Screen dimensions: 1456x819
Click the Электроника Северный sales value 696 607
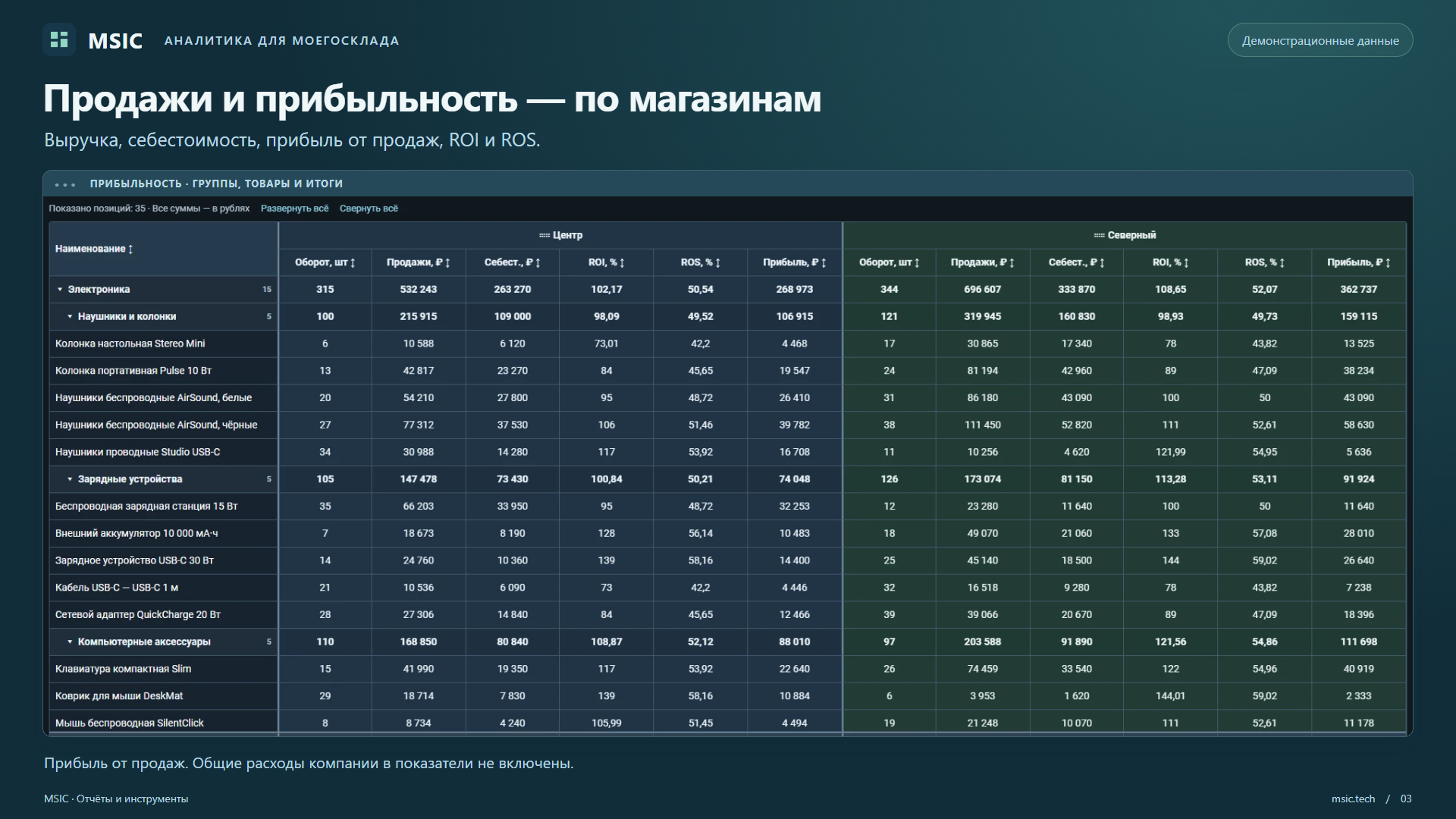(x=983, y=290)
